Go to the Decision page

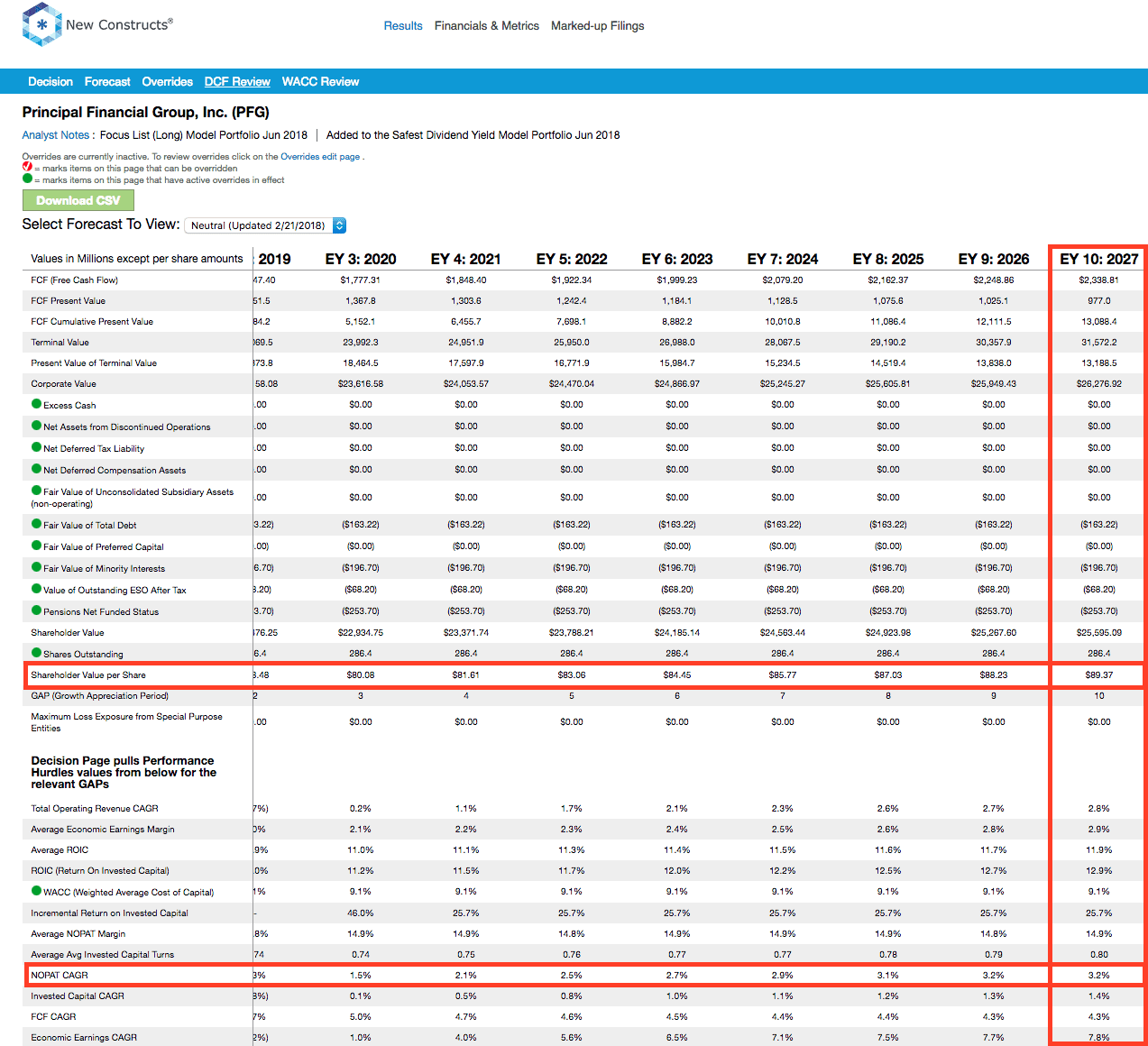click(x=51, y=81)
